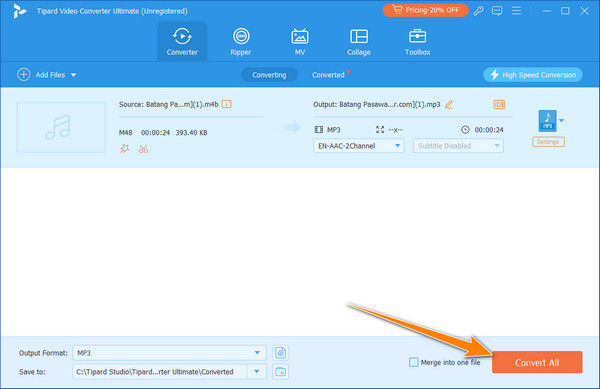Switch to the Collage module
600x389 pixels.
point(359,42)
